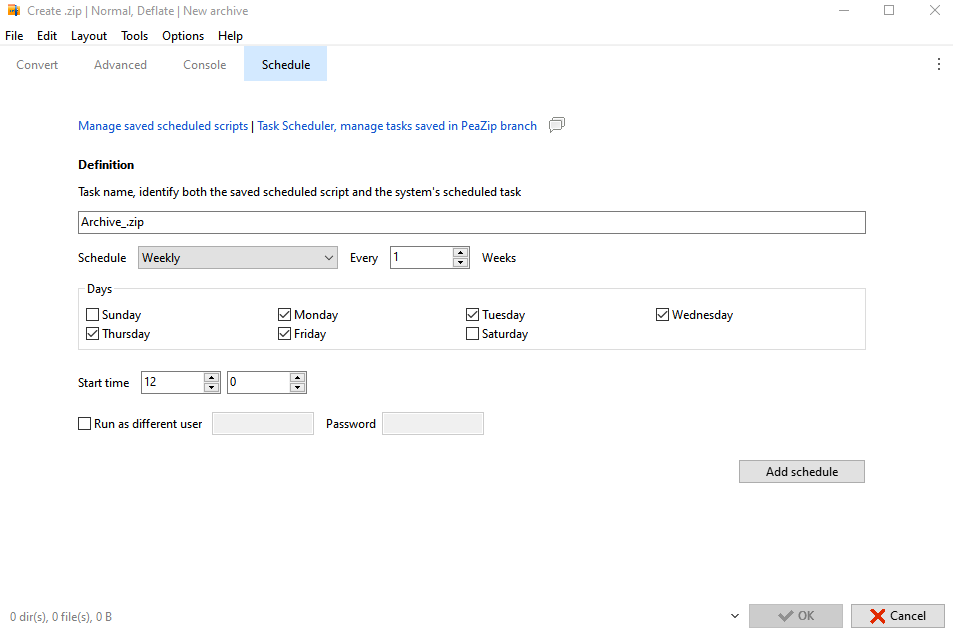Decrease the Start time hour value

click(211, 387)
